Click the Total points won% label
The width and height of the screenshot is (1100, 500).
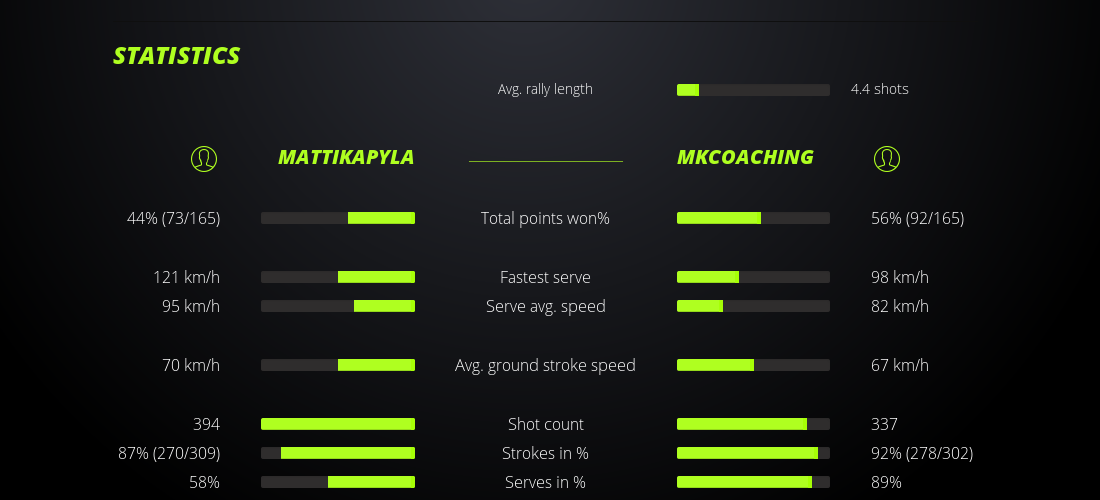tap(545, 218)
